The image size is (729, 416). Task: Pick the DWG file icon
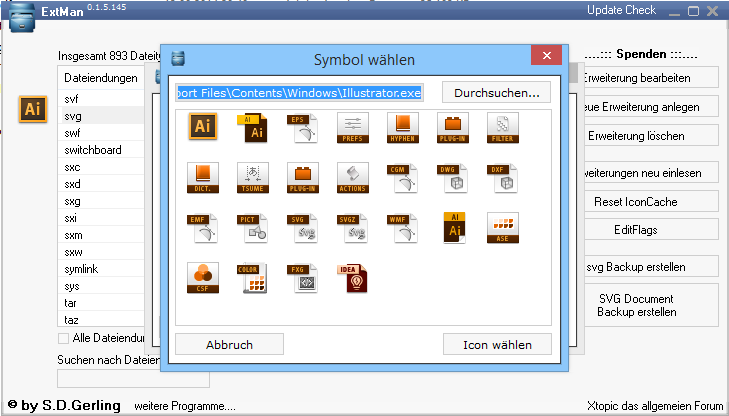pos(453,178)
